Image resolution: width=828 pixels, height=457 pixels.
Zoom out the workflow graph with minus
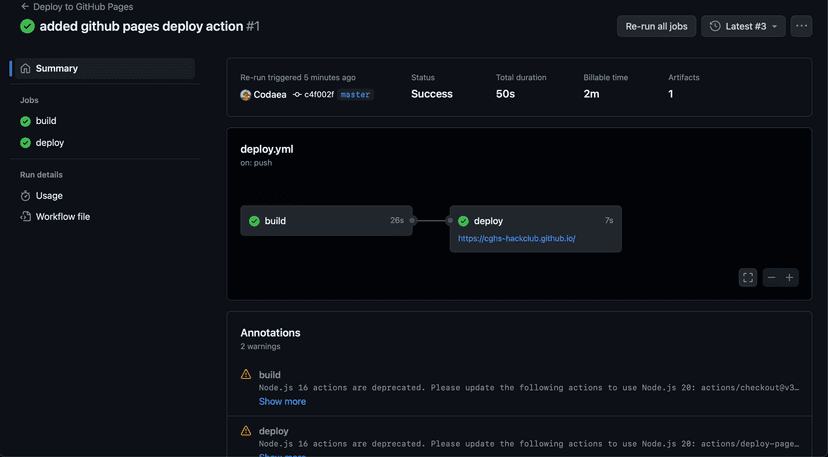tap(771, 278)
